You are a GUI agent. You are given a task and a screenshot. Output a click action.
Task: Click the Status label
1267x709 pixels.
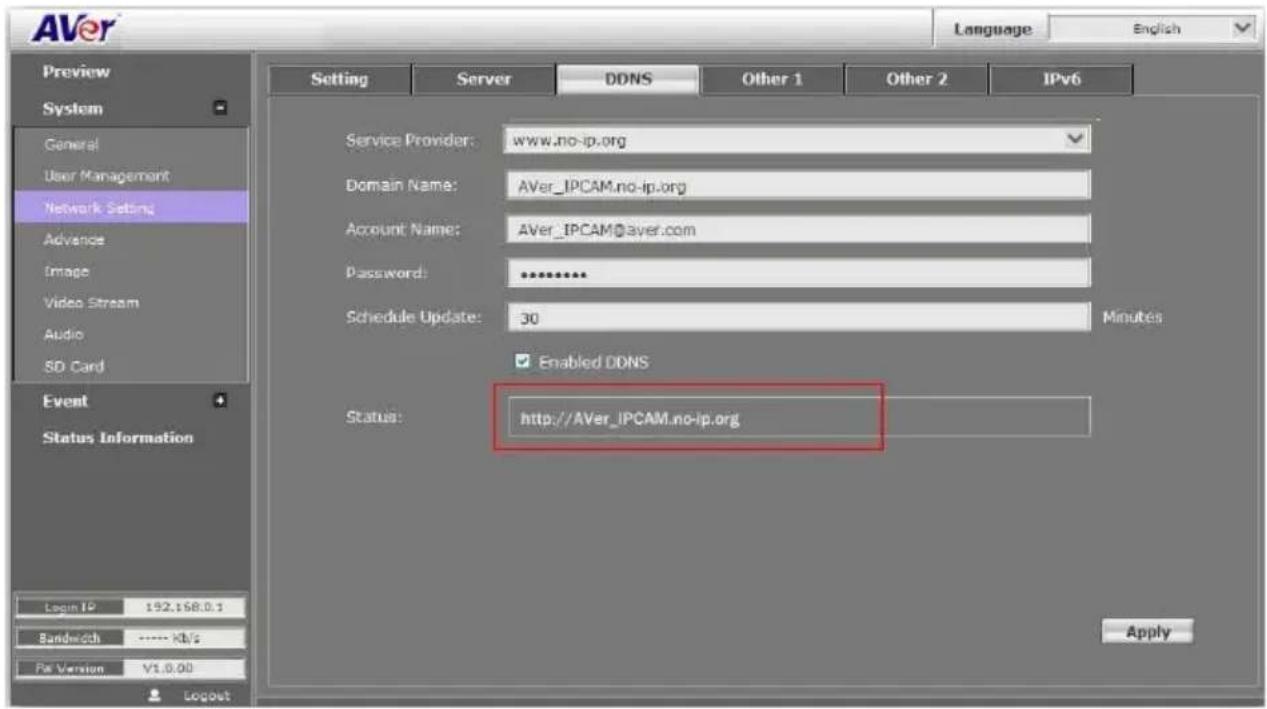[373, 417]
